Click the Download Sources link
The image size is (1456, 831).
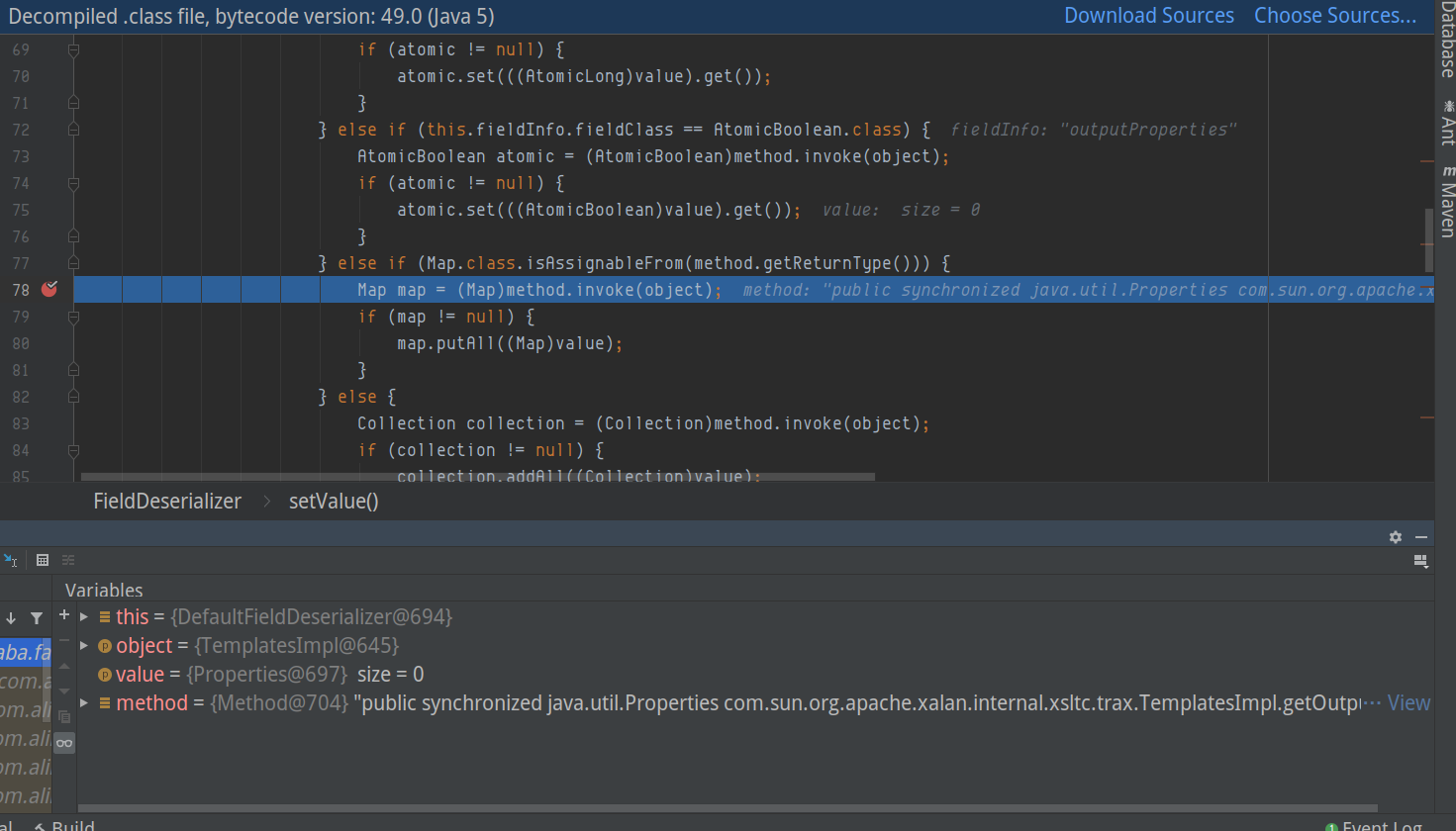(x=1149, y=16)
